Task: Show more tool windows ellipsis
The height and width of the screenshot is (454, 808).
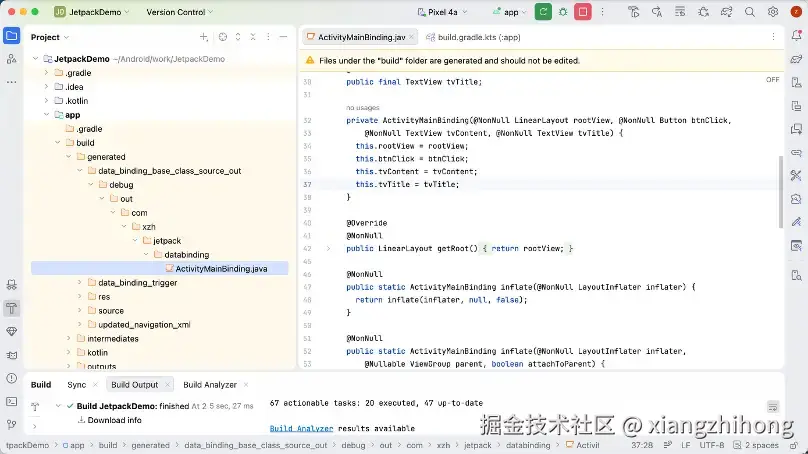Action: 11,82
